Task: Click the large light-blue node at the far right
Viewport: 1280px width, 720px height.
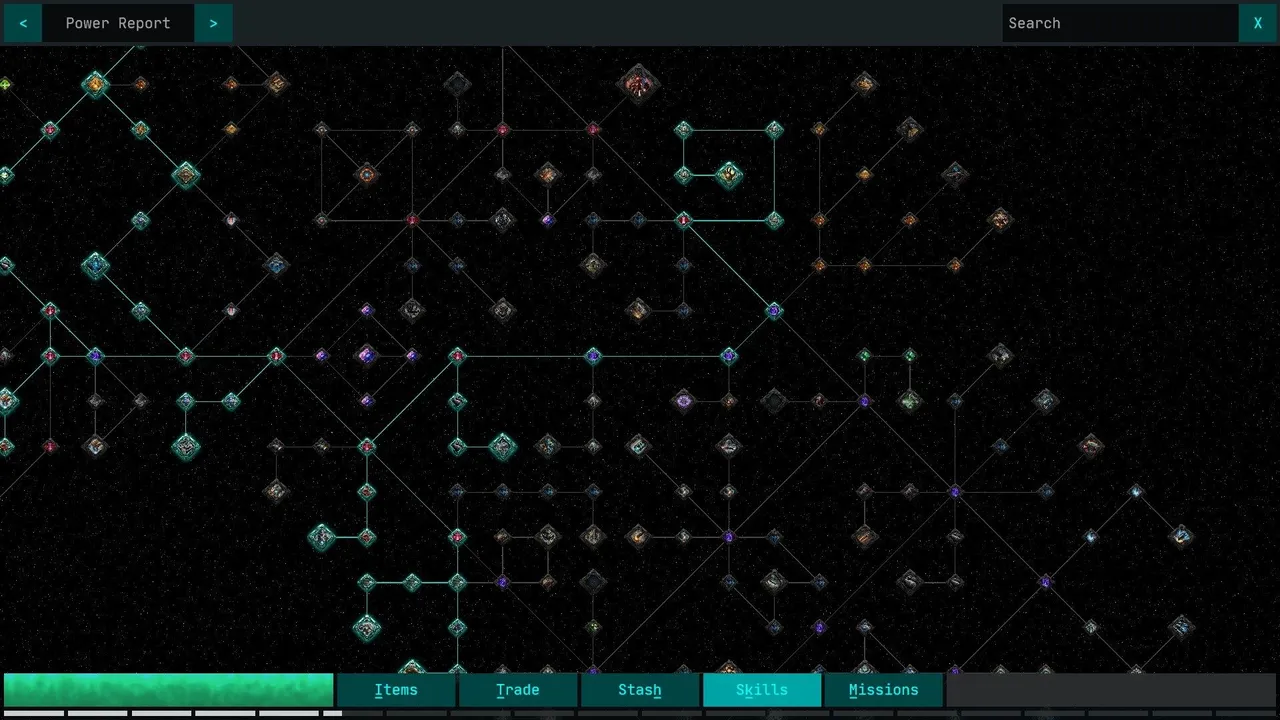Action: [1182, 537]
